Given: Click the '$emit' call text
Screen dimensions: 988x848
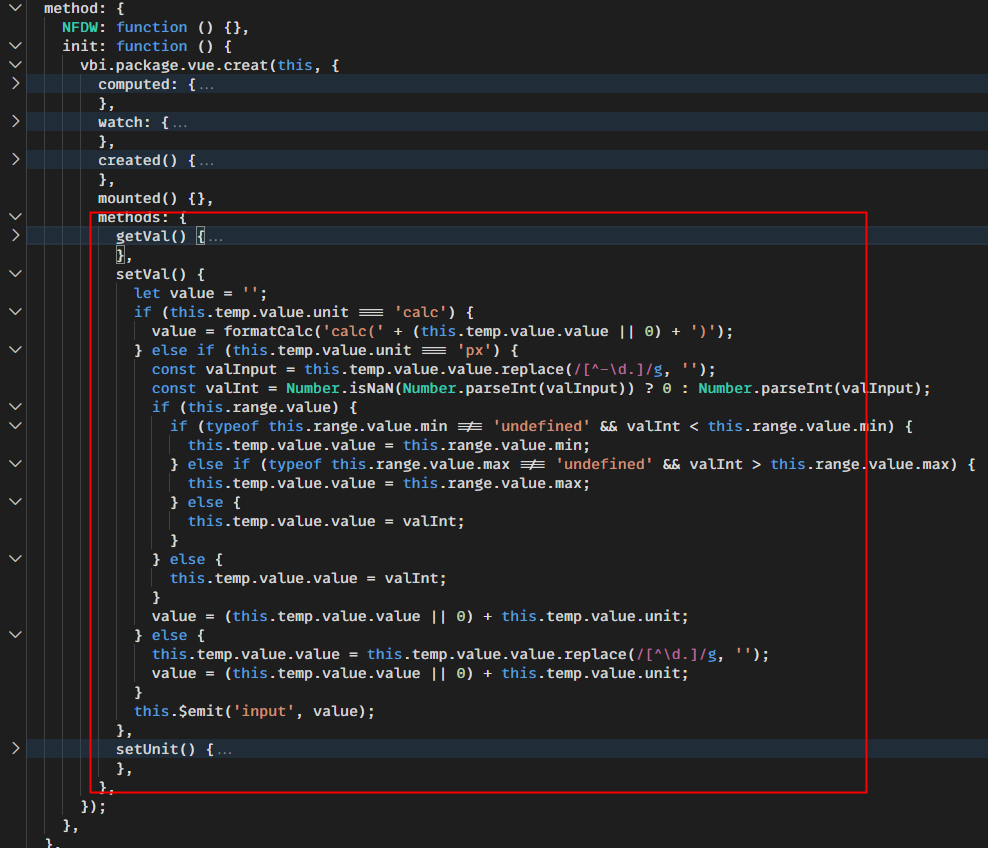Looking at the screenshot, I should (201, 711).
